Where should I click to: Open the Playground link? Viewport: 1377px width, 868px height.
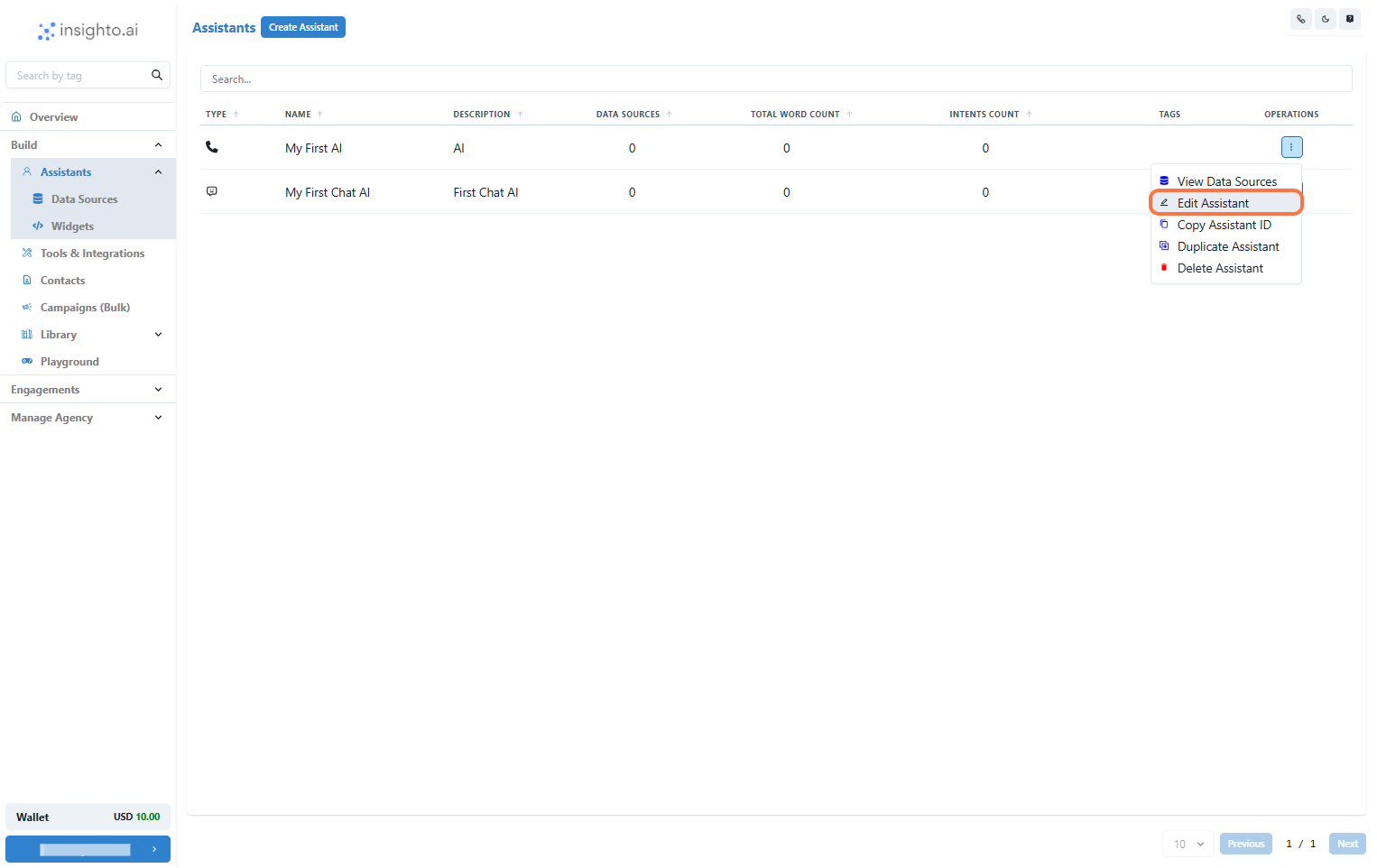69,362
